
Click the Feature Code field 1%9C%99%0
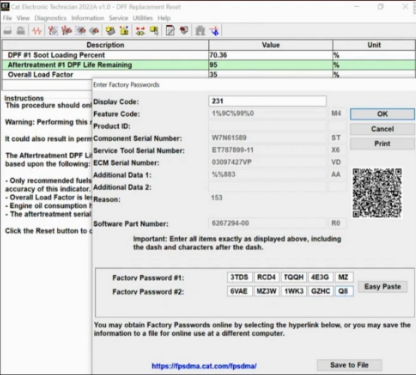click(x=267, y=114)
